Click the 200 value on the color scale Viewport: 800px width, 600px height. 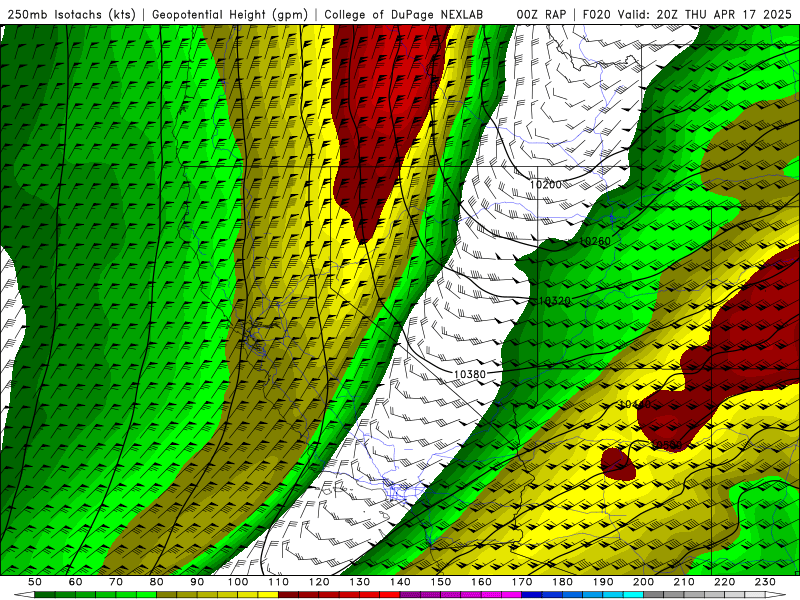click(643, 582)
